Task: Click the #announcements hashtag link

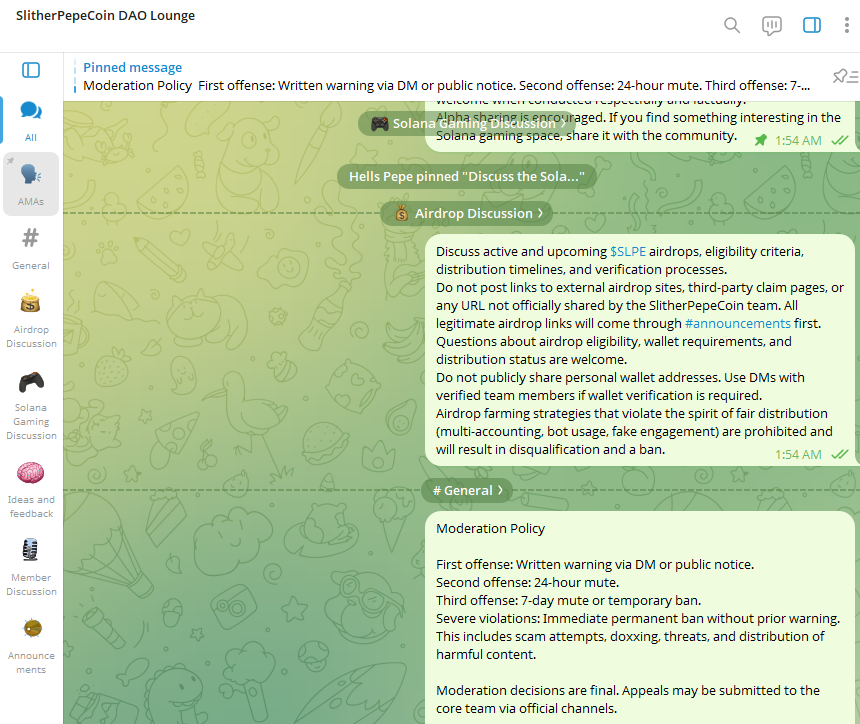Action: pyautogui.click(x=738, y=324)
